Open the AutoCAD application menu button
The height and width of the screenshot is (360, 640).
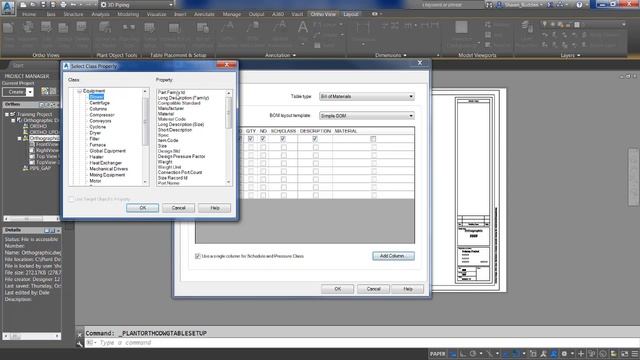coord(7,7)
